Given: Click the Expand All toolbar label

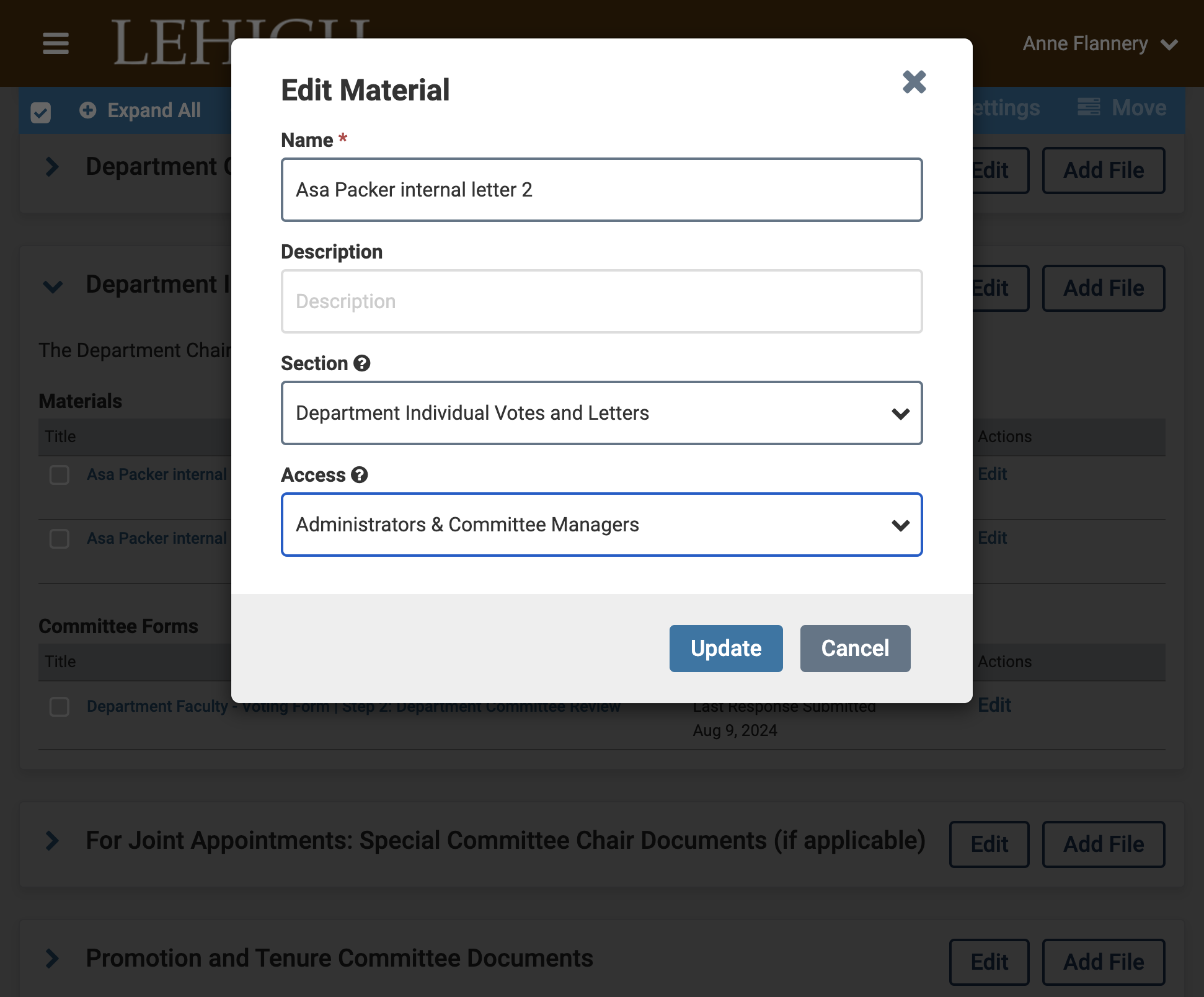Looking at the screenshot, I should coord(154,110).
